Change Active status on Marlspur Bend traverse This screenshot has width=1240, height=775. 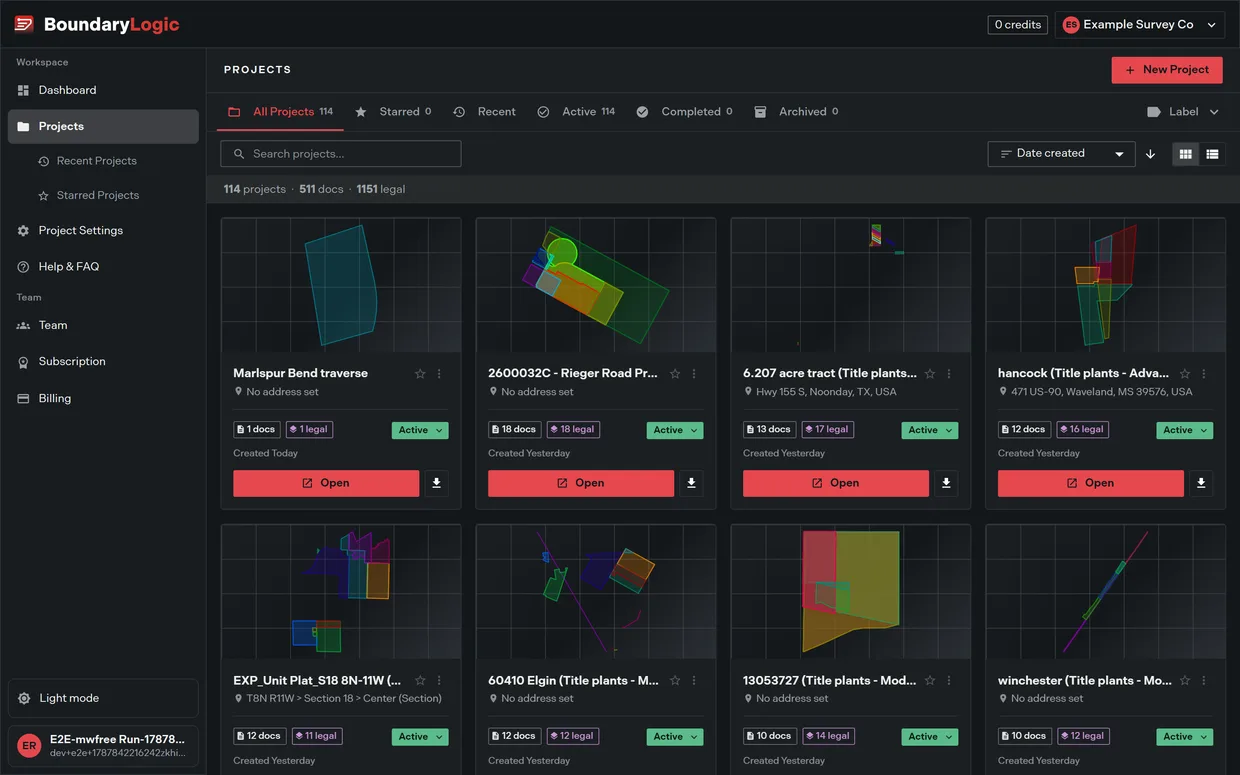(420, 430)
